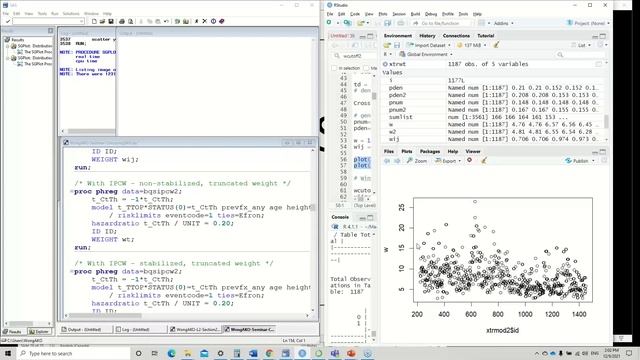Open the 137 MiB memory usage dropdown
The width and height of the screenshot is (640, 360).
point(472,45)
